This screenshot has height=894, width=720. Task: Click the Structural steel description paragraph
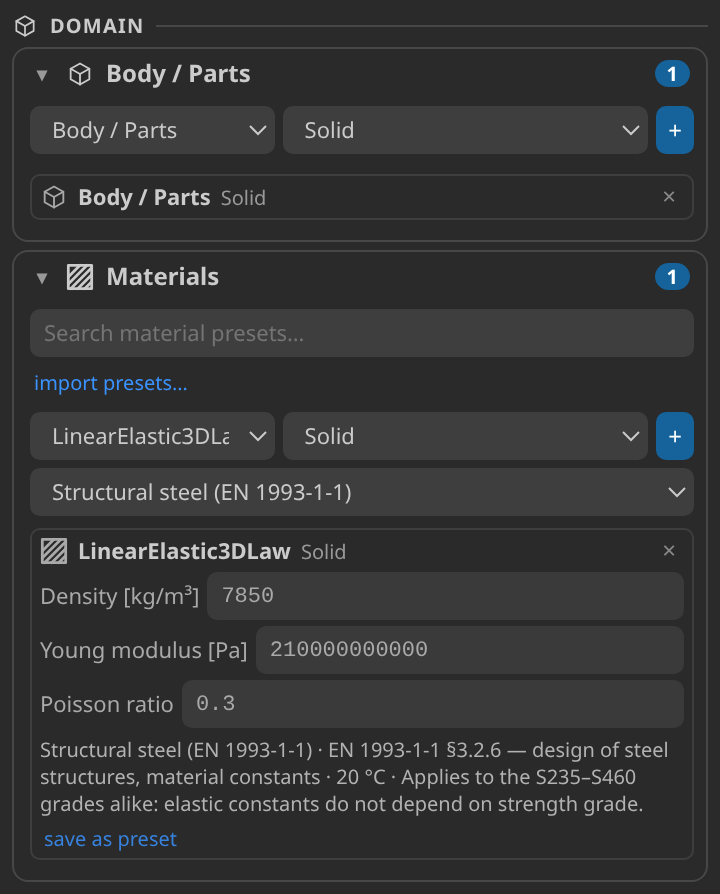pyautogui.click(x=353, y=777)
